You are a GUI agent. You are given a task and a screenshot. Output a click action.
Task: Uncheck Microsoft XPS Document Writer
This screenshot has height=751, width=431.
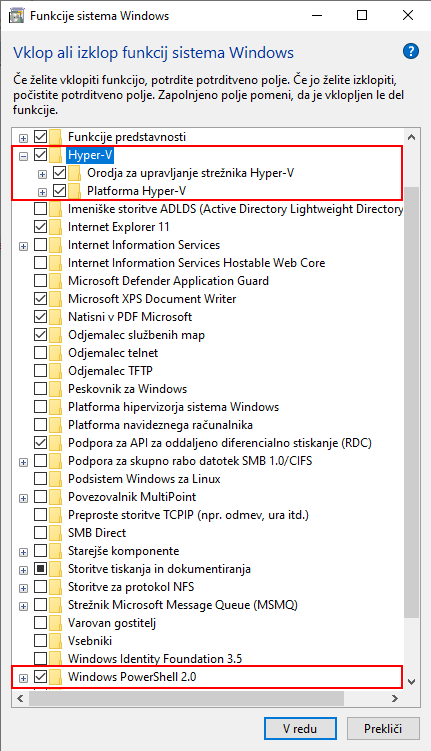click(x=40, y=298)
